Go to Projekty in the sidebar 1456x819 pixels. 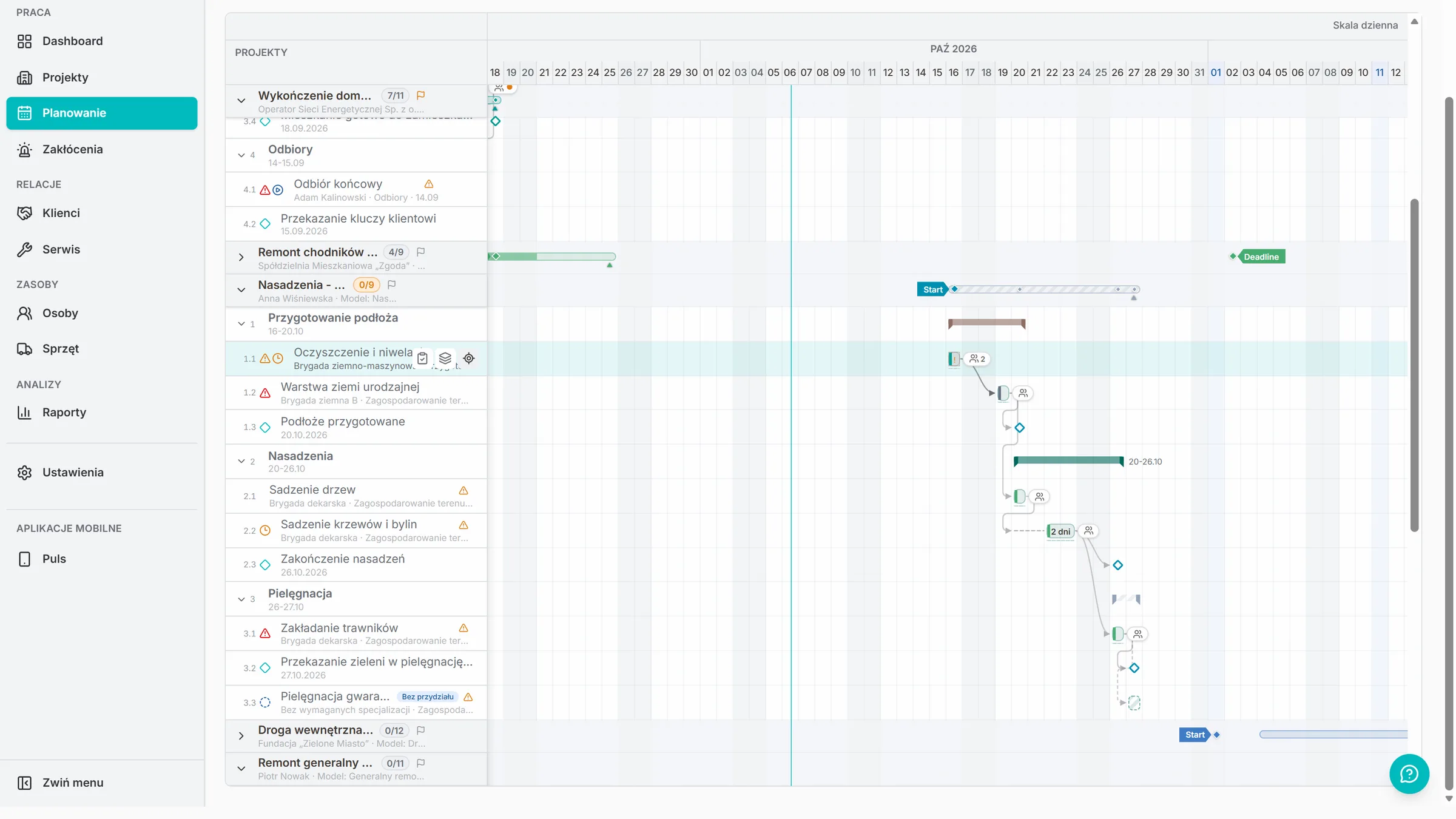(101, 77)
